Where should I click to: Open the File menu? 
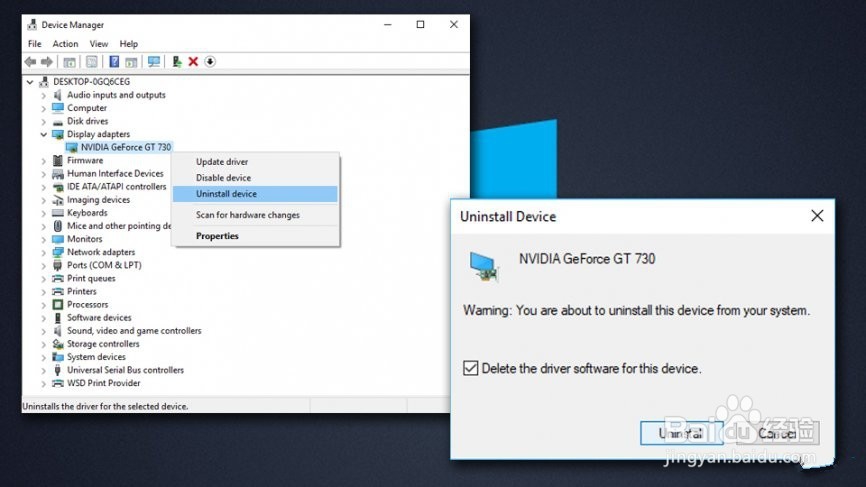[x=34, y=44]
